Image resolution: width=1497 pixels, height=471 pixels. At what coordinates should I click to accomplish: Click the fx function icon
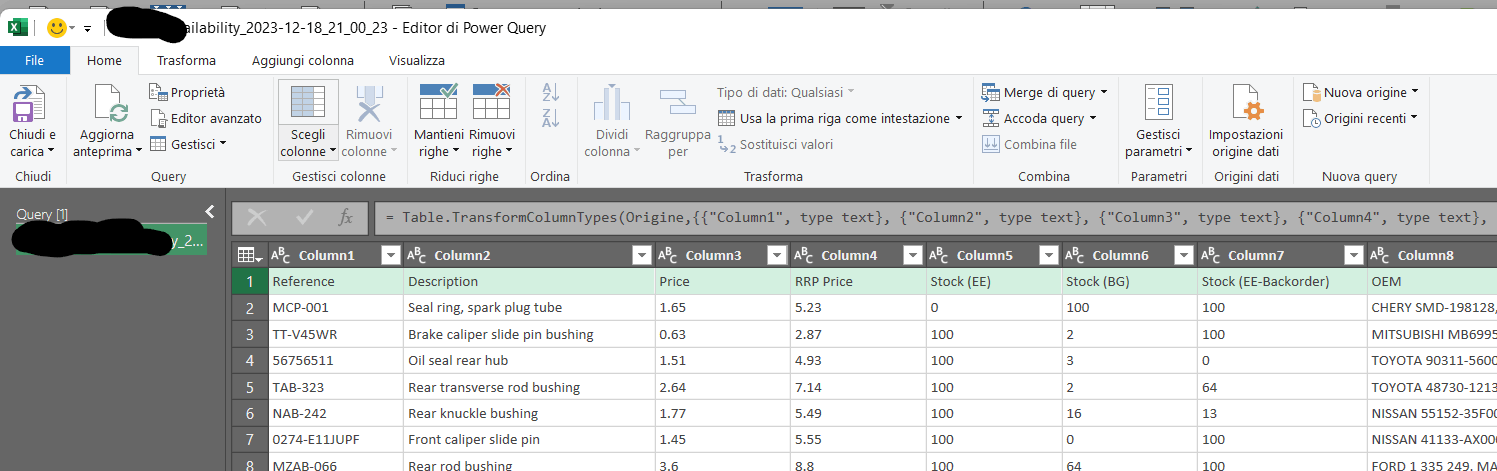pos(346,217)
